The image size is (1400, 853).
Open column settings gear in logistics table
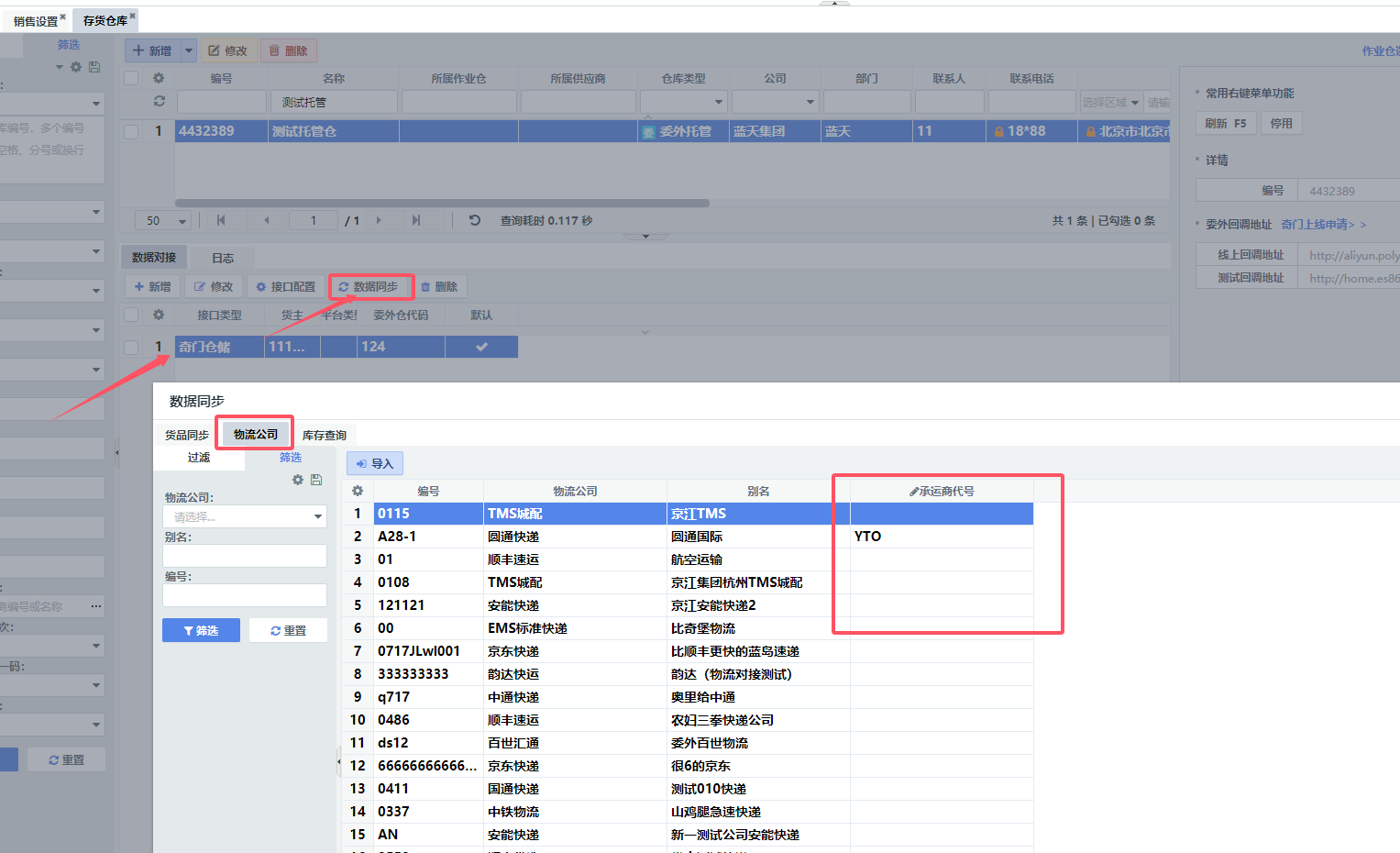[x=358, y=492]
